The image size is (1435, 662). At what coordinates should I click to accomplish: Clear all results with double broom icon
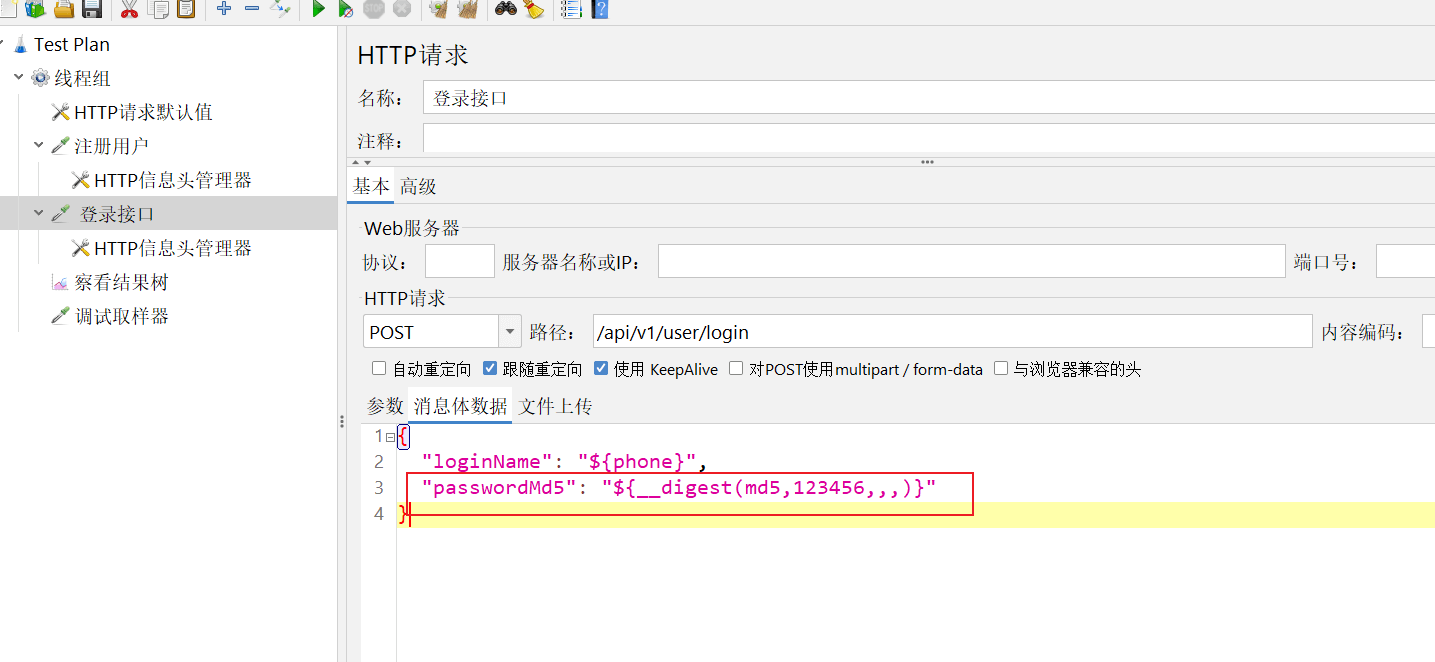tap(467, 9)
